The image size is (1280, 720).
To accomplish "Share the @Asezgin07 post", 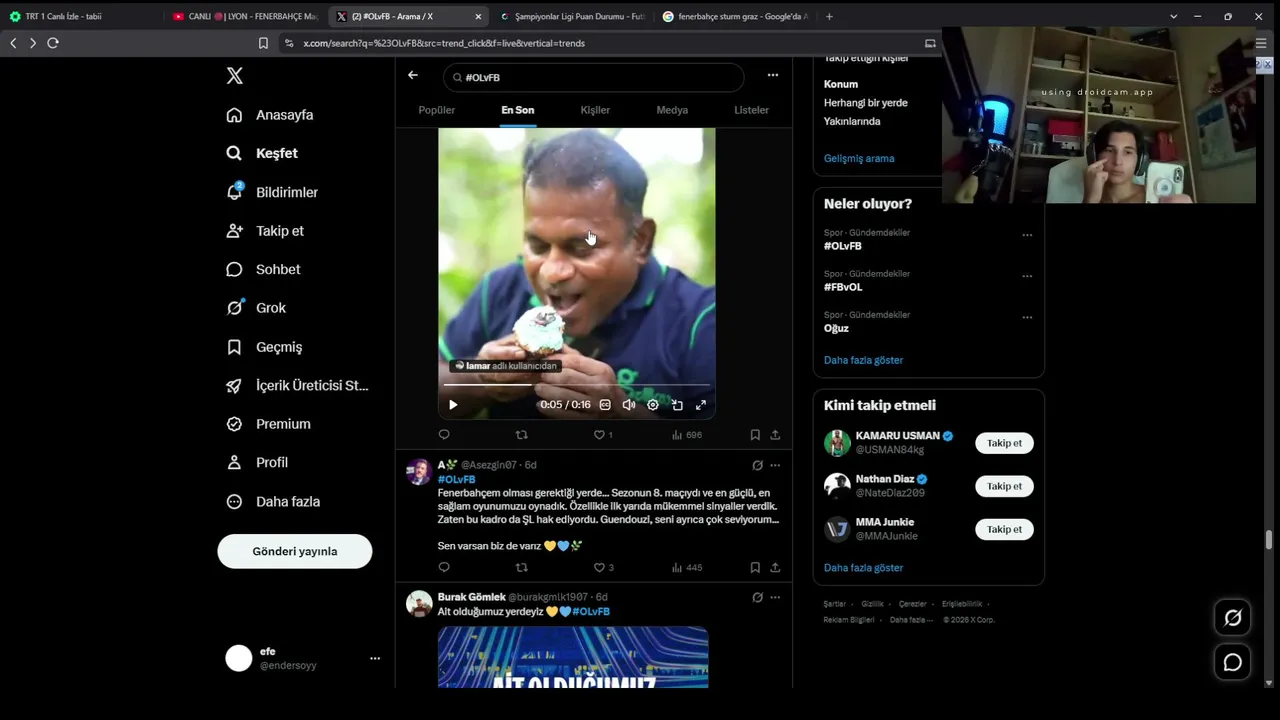I will (775, 567).
